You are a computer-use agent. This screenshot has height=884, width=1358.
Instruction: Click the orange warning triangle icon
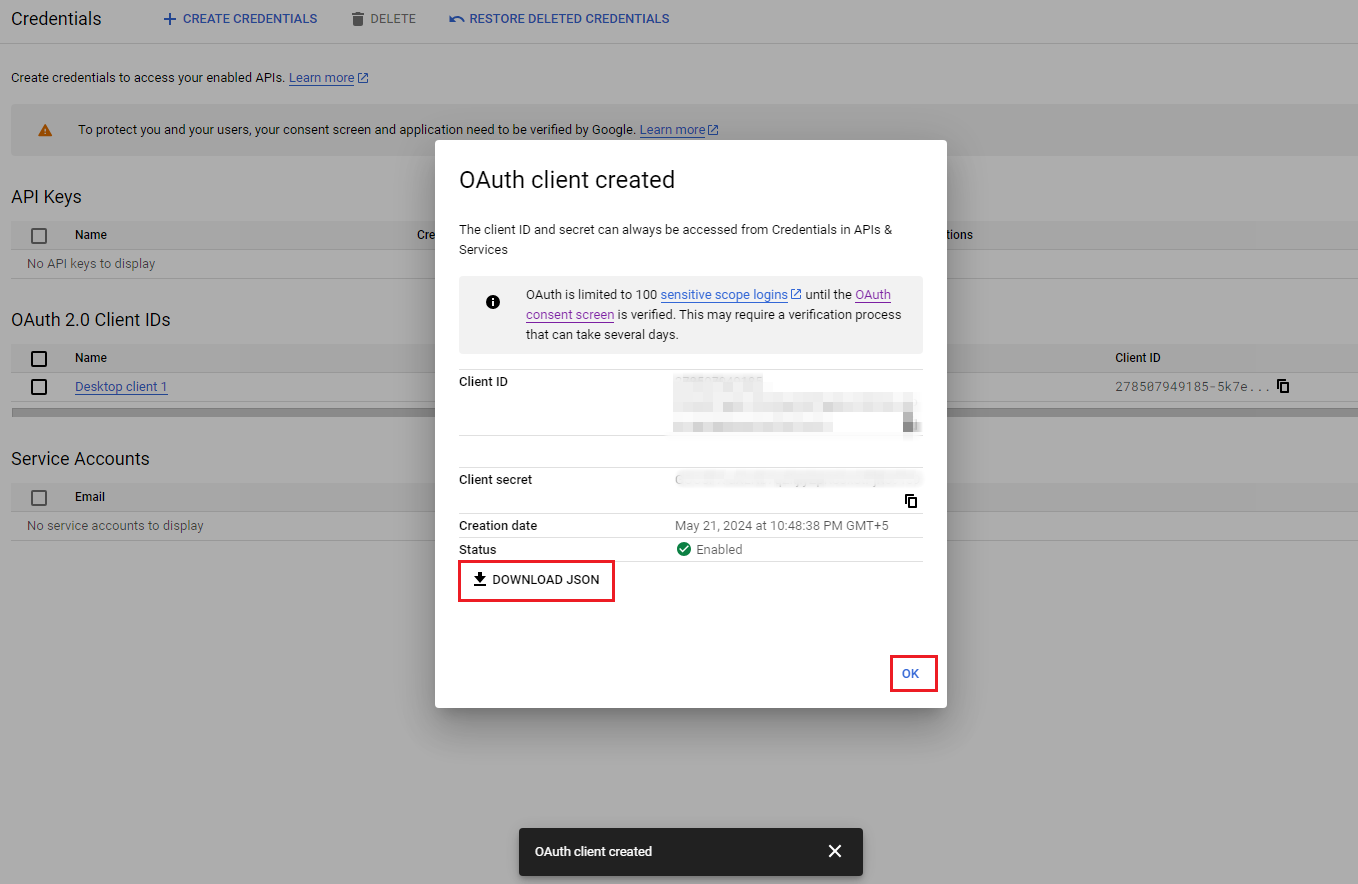pyautogui.click(x=45, y=130)
